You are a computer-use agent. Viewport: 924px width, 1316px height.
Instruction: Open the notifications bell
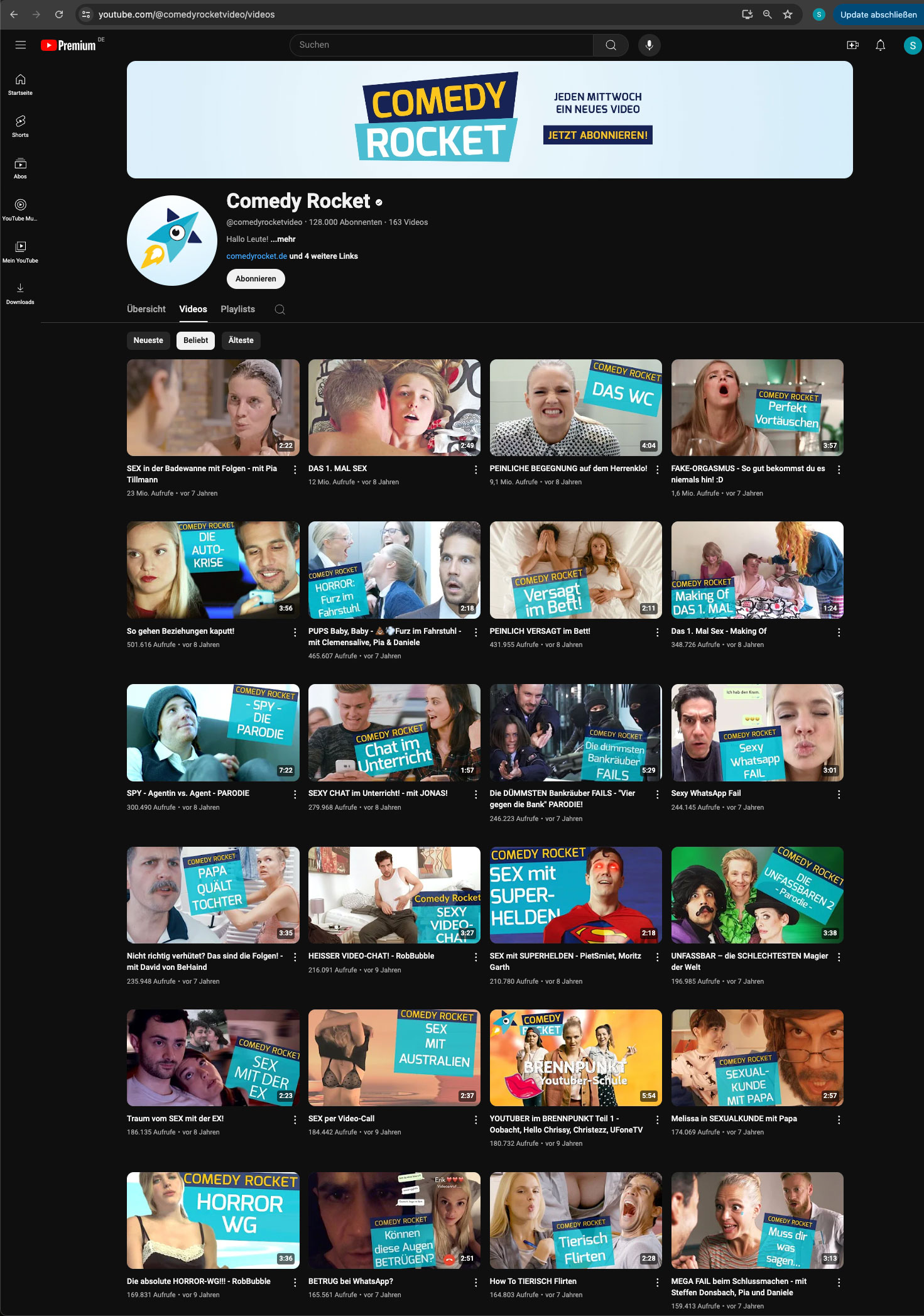click(x=880, y=45)
